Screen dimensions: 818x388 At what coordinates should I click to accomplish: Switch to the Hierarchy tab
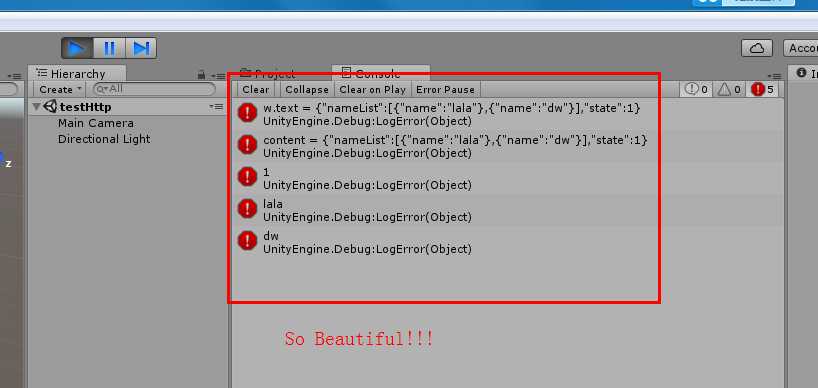pos(77,74)
